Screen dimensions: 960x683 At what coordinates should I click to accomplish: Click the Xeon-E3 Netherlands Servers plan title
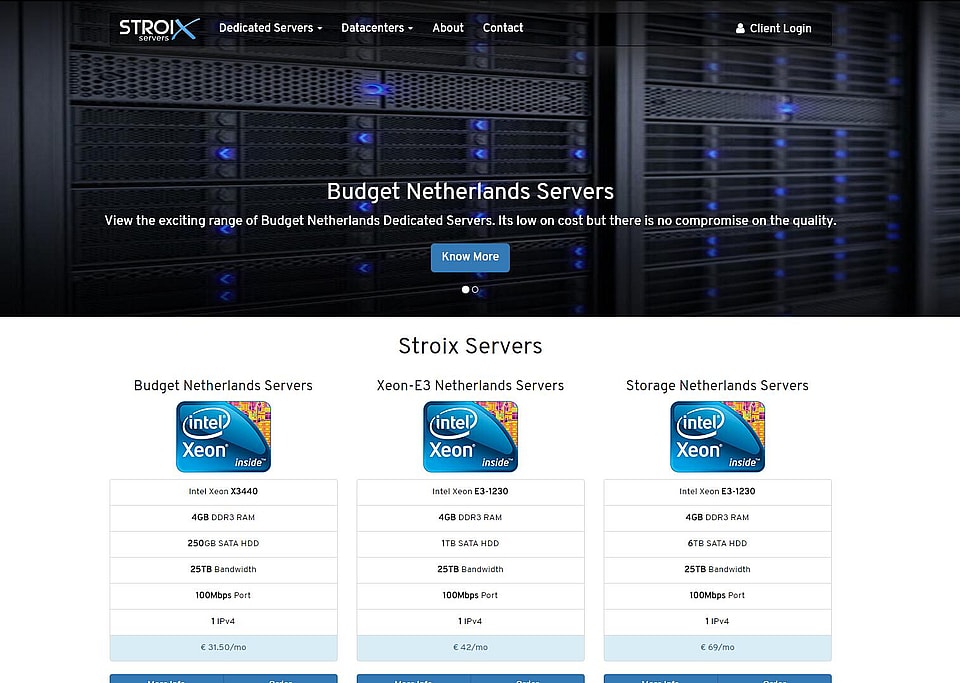[470, 386]
